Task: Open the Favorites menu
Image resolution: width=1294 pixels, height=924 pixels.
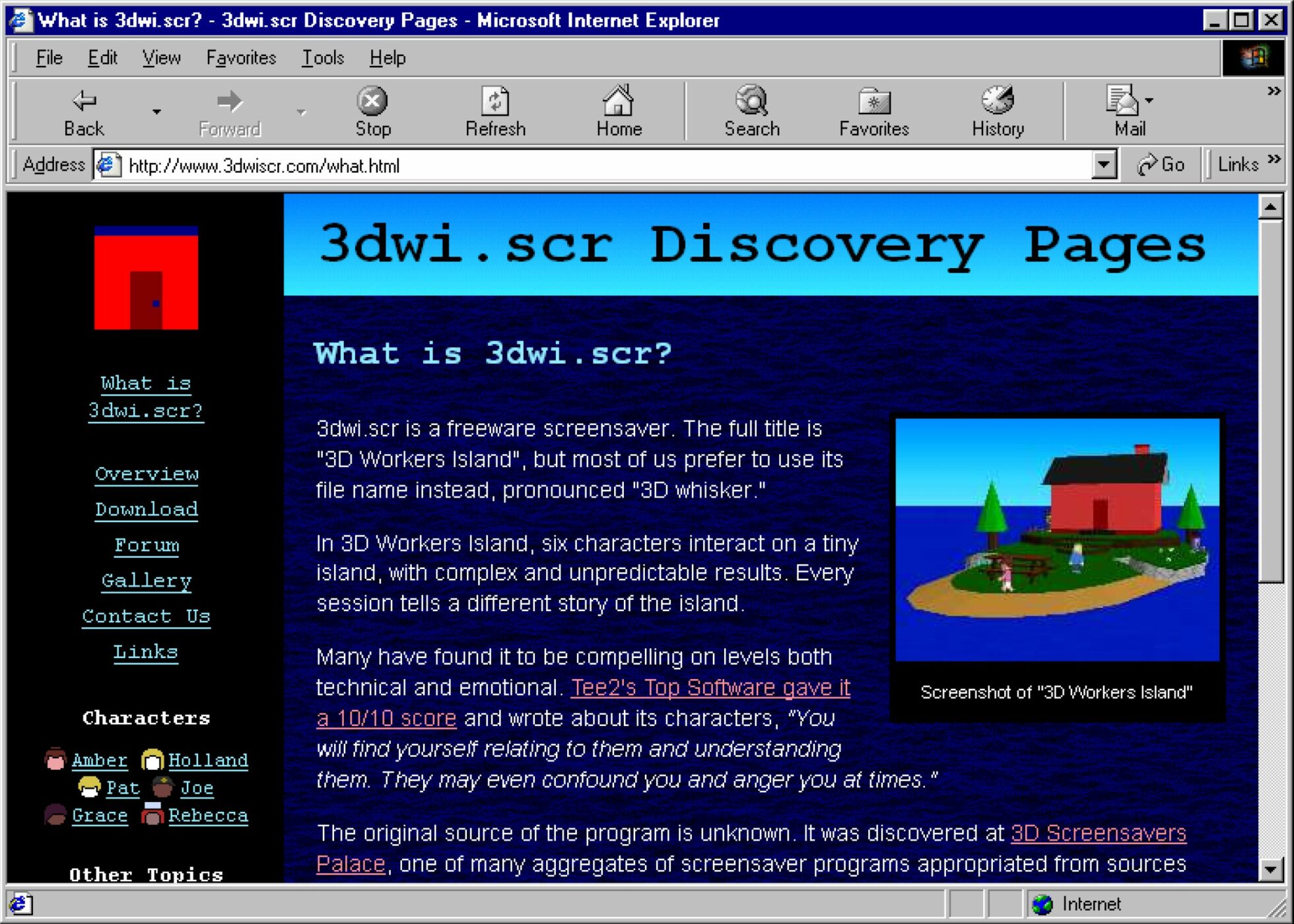Action: [x=241, y=57]
